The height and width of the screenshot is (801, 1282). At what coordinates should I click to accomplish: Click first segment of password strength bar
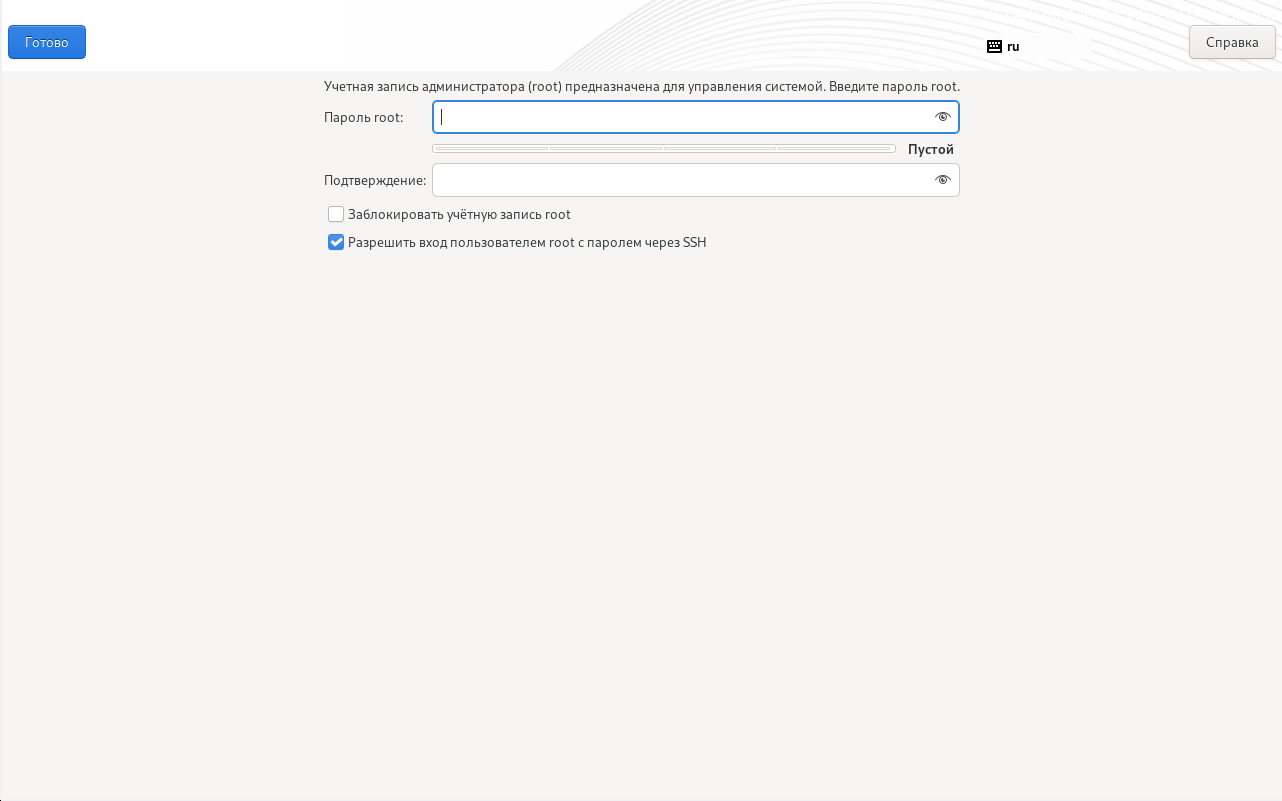click(x=491, y=149)
